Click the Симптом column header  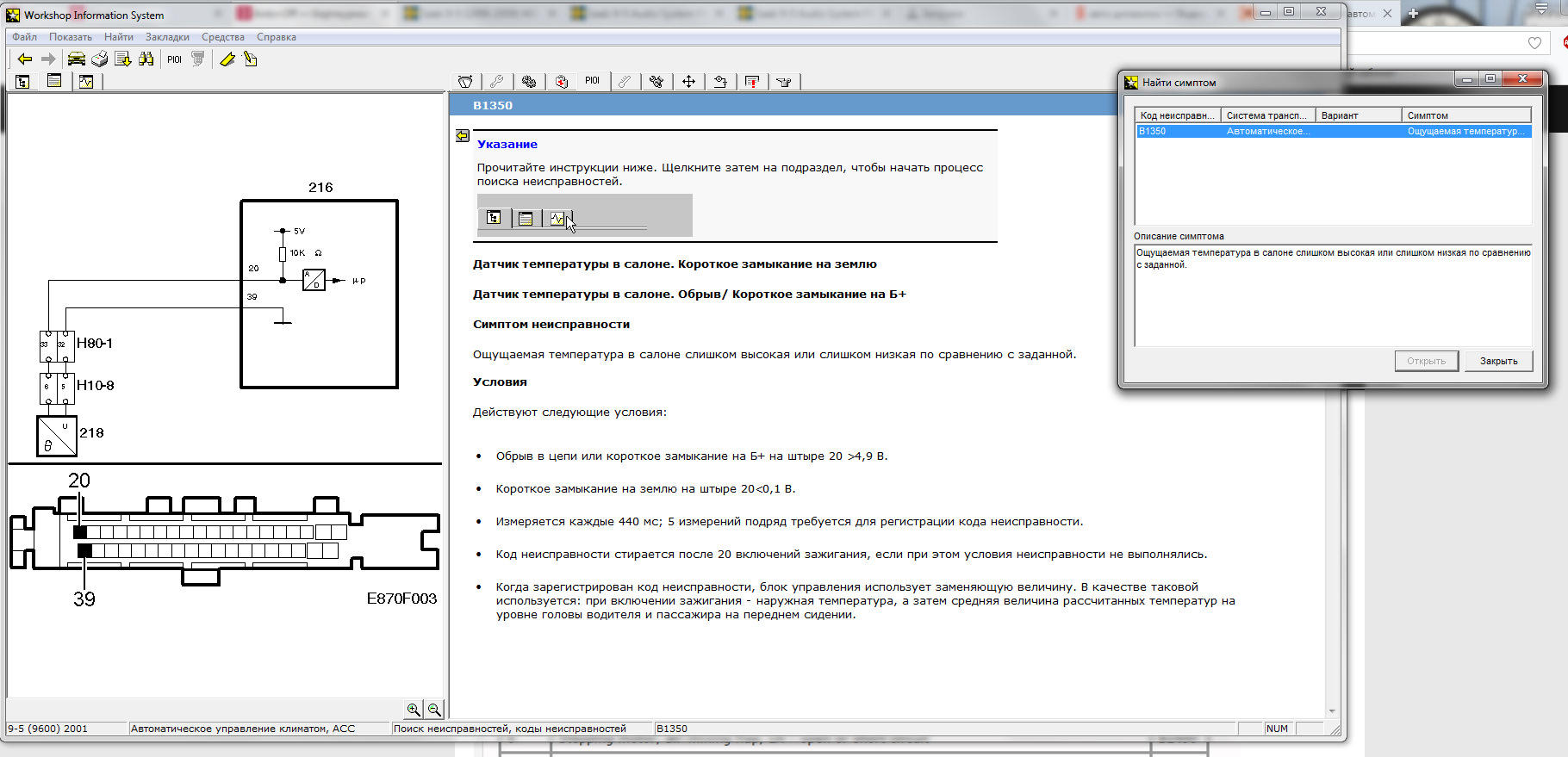1466,115
